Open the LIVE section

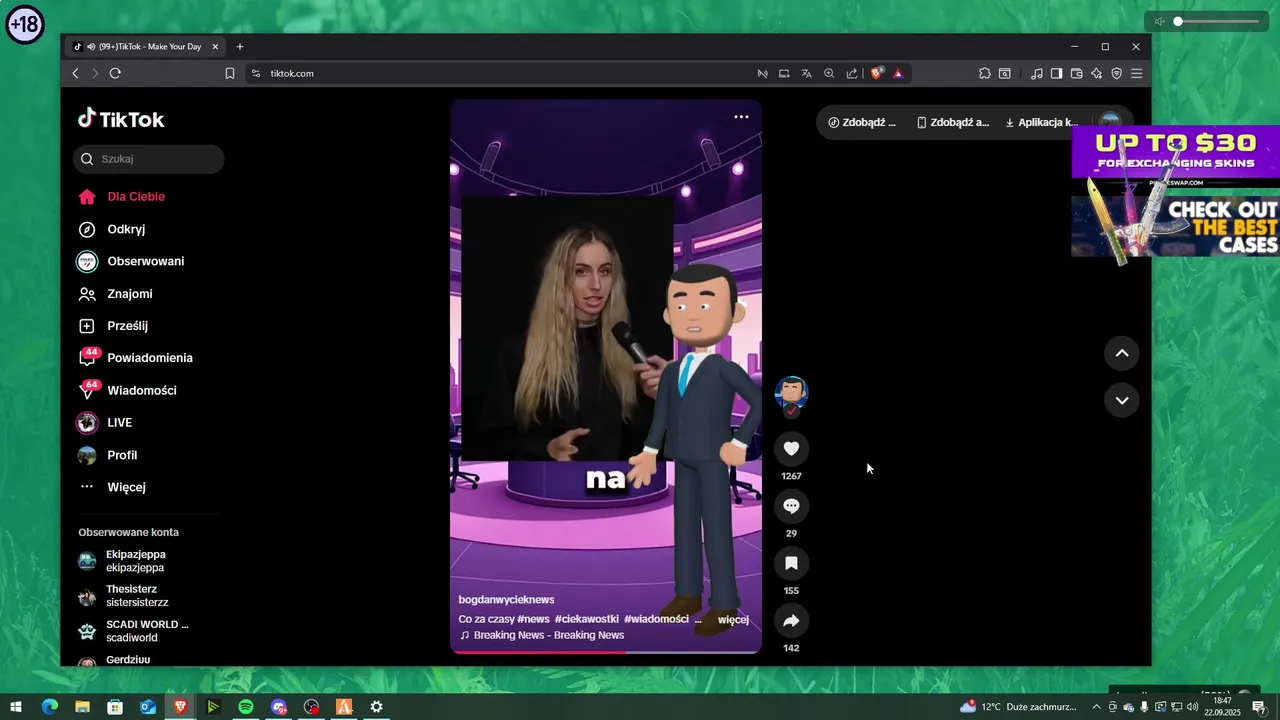point(119,423)
